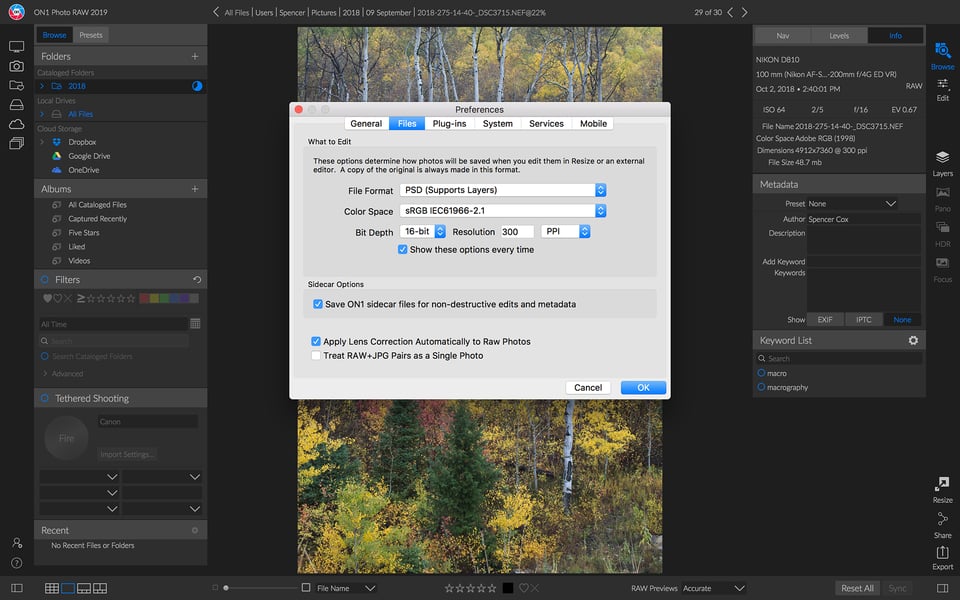The height and width of the screenshot is (600, 960).
Task: Open the Bit Depth 16-bit dropdown
Action: 422,231
